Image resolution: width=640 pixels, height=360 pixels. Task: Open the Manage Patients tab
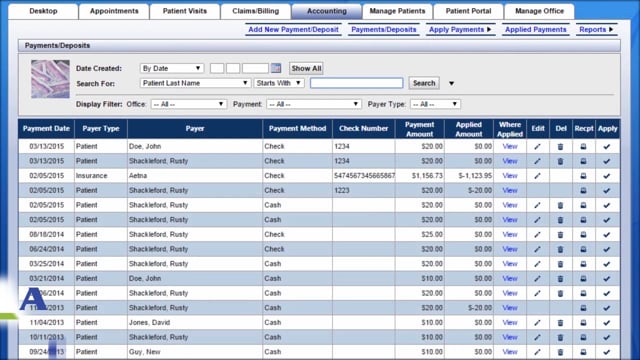397,11
